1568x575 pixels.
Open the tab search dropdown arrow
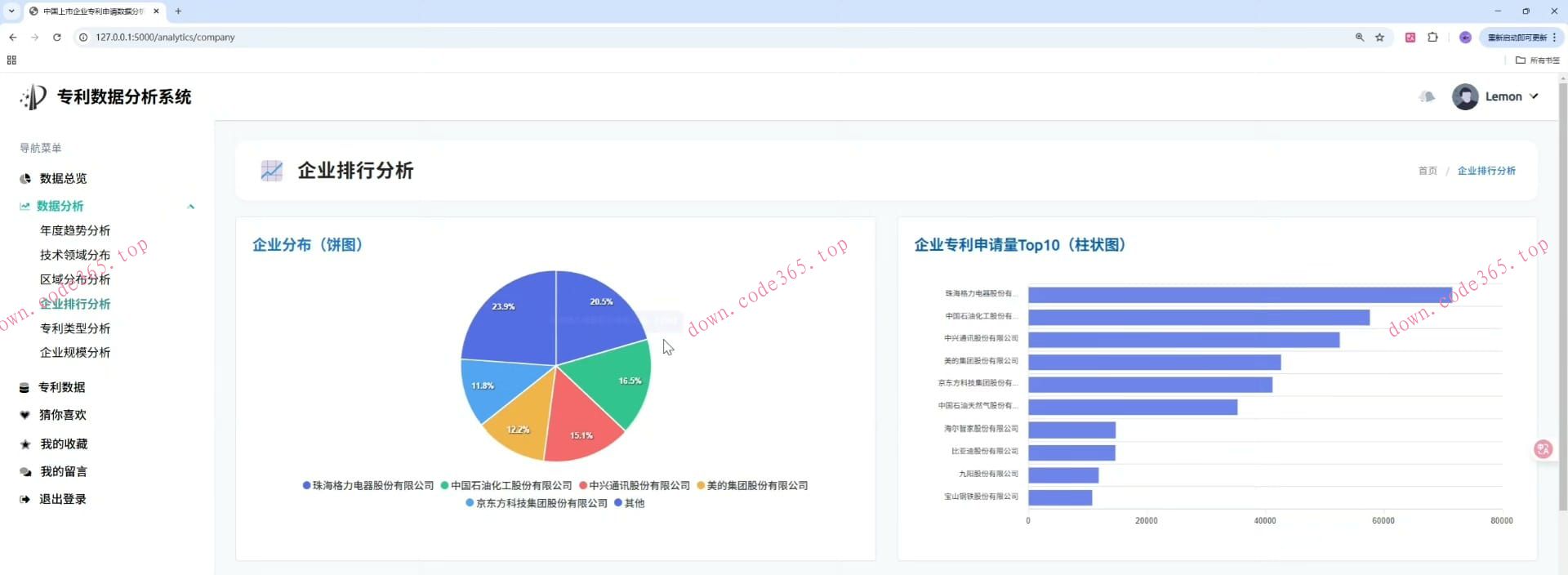pos(11,11)
